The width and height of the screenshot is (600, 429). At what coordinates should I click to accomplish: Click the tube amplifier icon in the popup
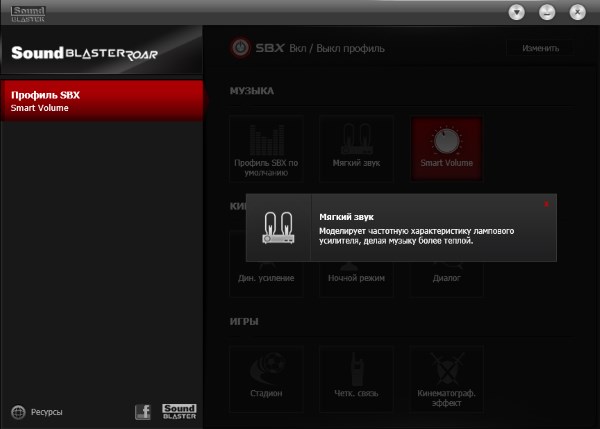coord(278,228)
